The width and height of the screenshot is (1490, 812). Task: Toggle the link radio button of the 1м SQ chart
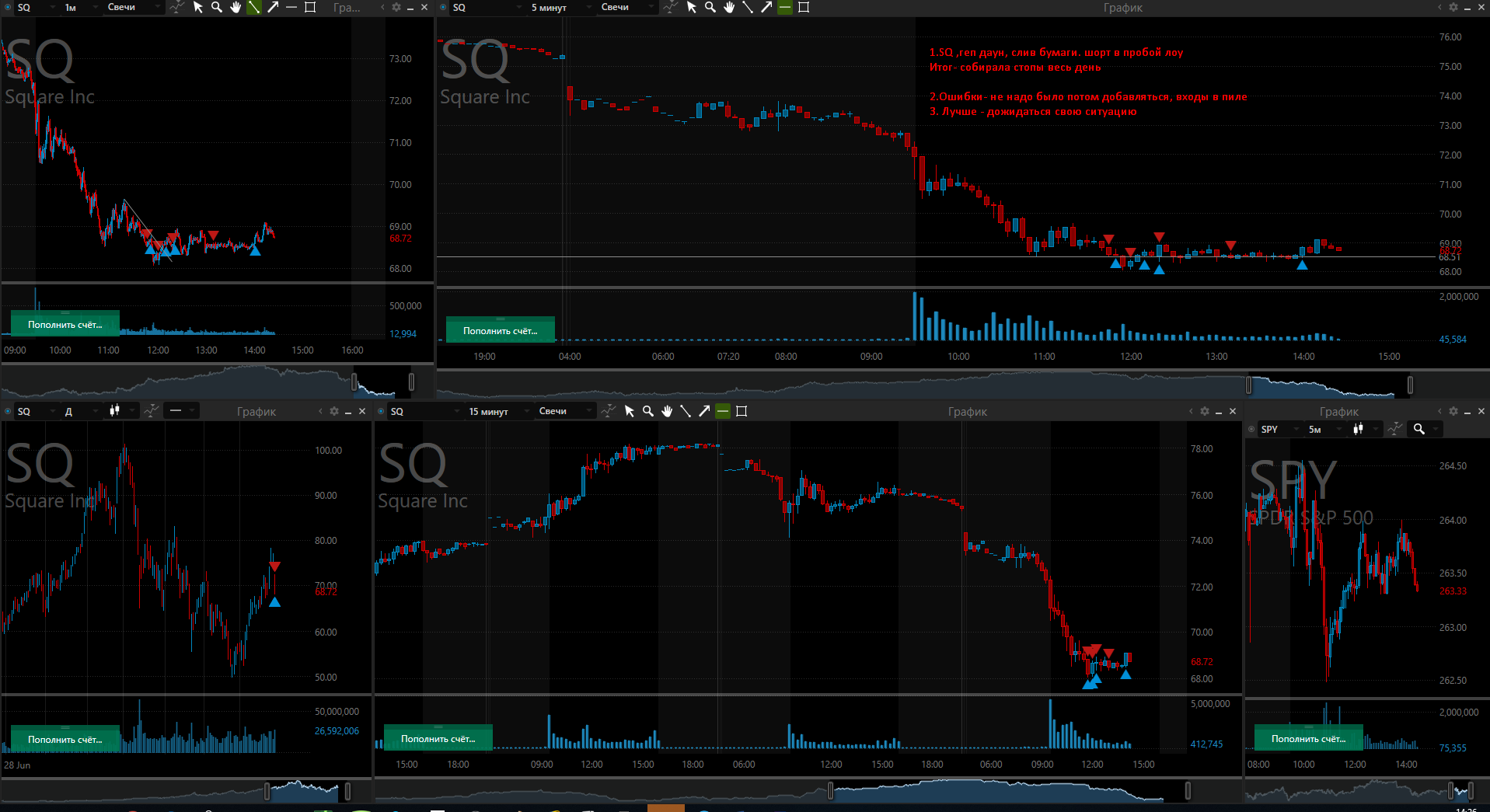8,7
